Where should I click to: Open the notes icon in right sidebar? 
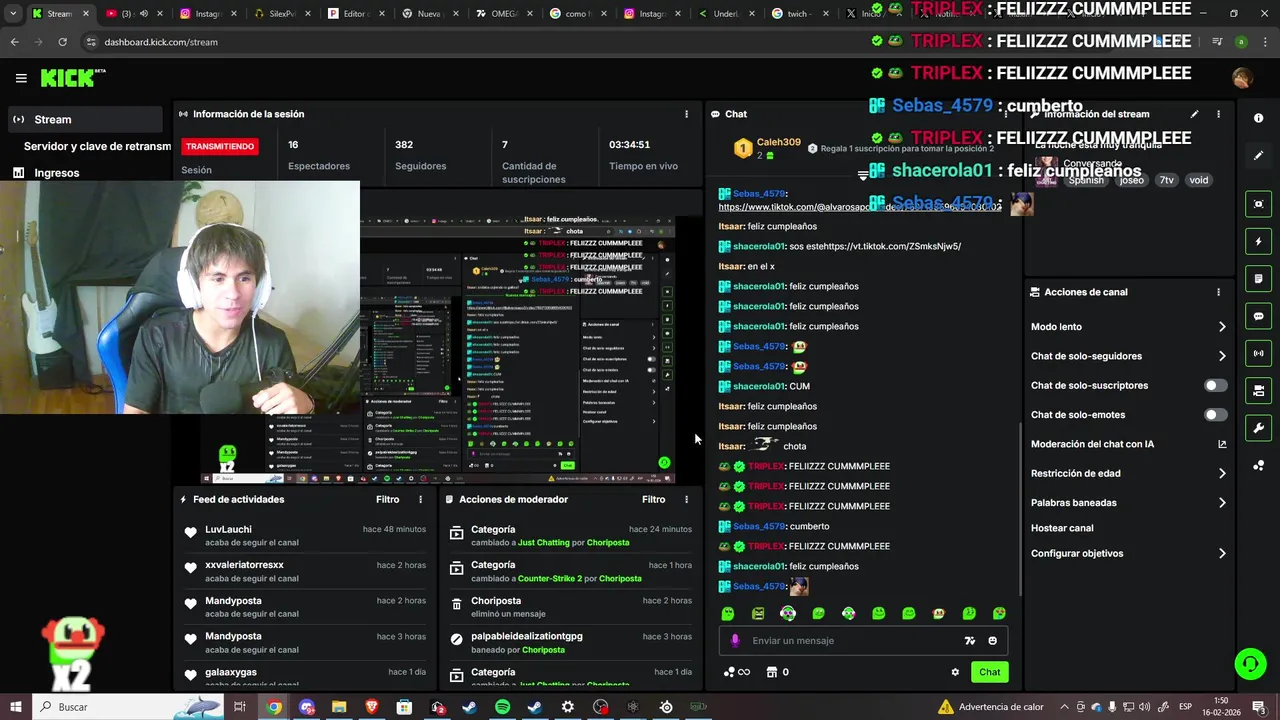point(1258,278)
